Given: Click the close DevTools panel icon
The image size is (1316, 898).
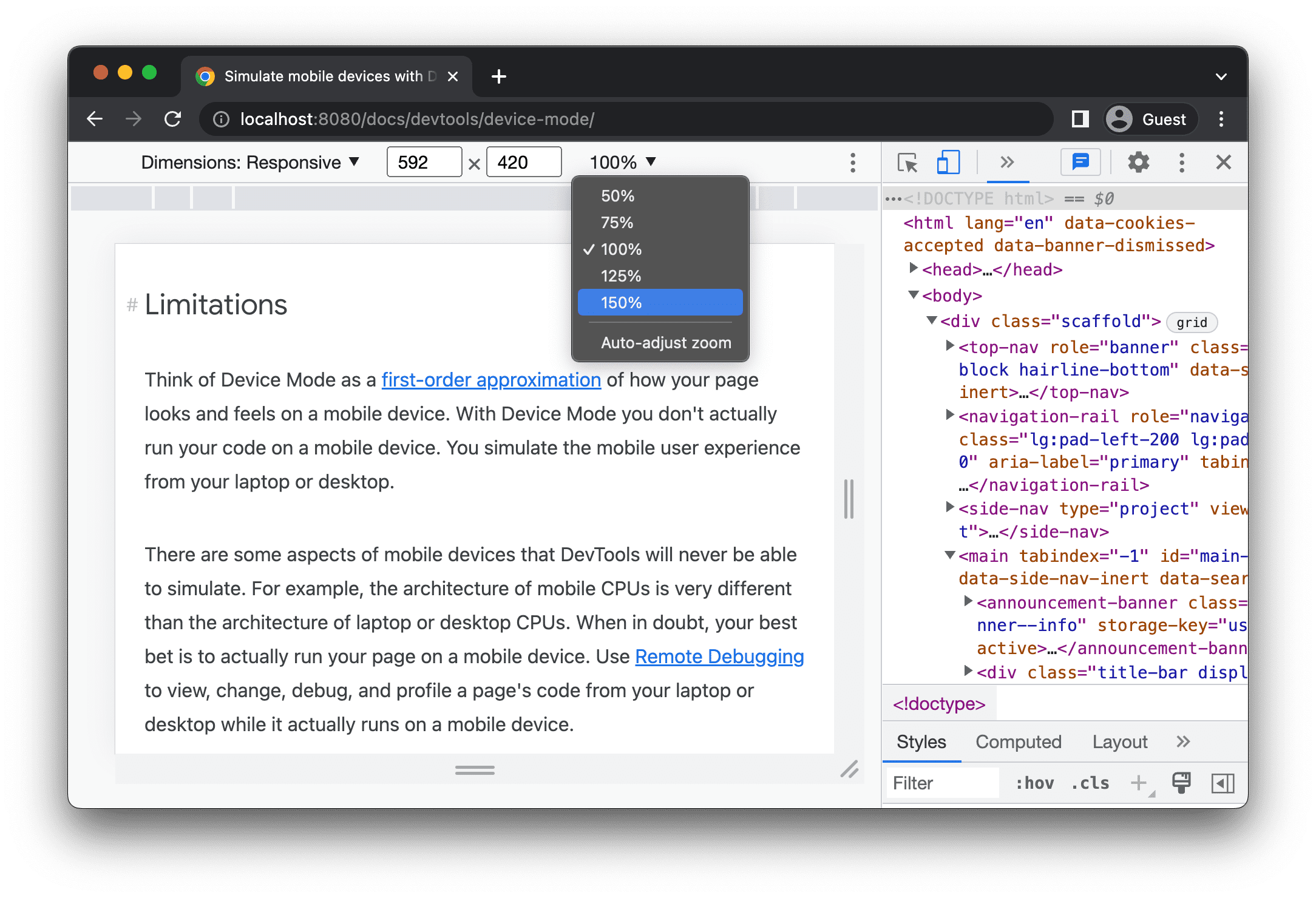Looking at the screenshot, I should (1225, 163).
